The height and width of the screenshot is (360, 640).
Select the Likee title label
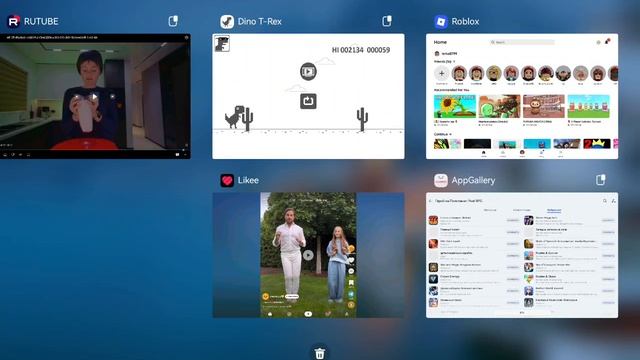point(248,180)
